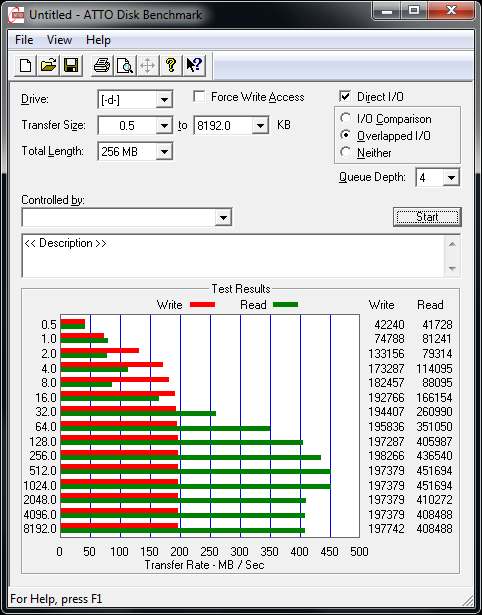Viewport: 482px width, 615px height.
Task: Open Print Preview toolbar icon
Action: pyautogui.click(x=125, y=65)
